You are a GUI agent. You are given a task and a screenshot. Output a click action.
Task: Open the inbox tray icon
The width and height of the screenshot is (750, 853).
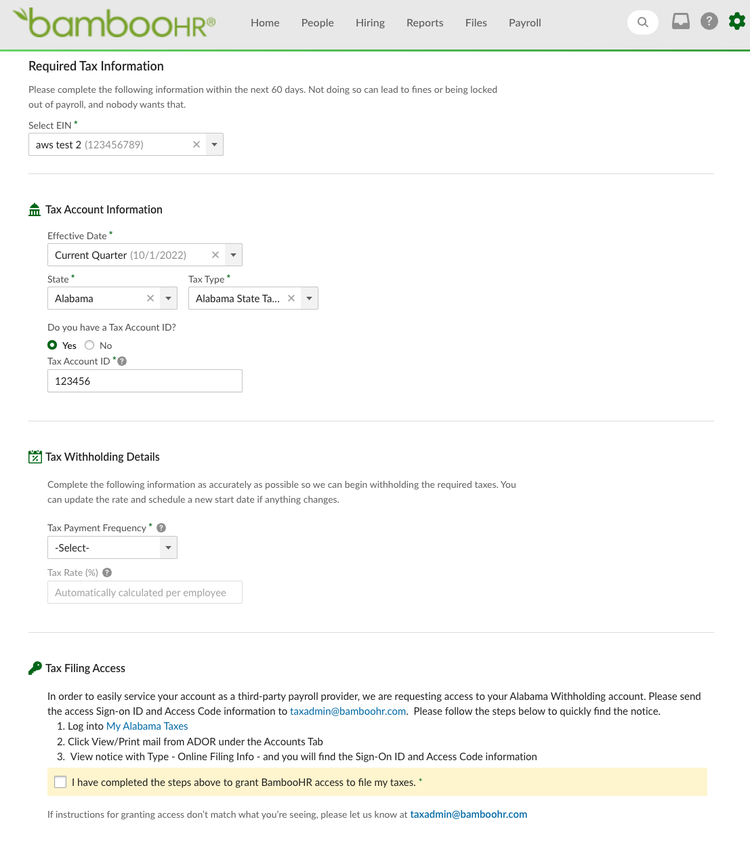pyautogui.click(x=680, y=21)
